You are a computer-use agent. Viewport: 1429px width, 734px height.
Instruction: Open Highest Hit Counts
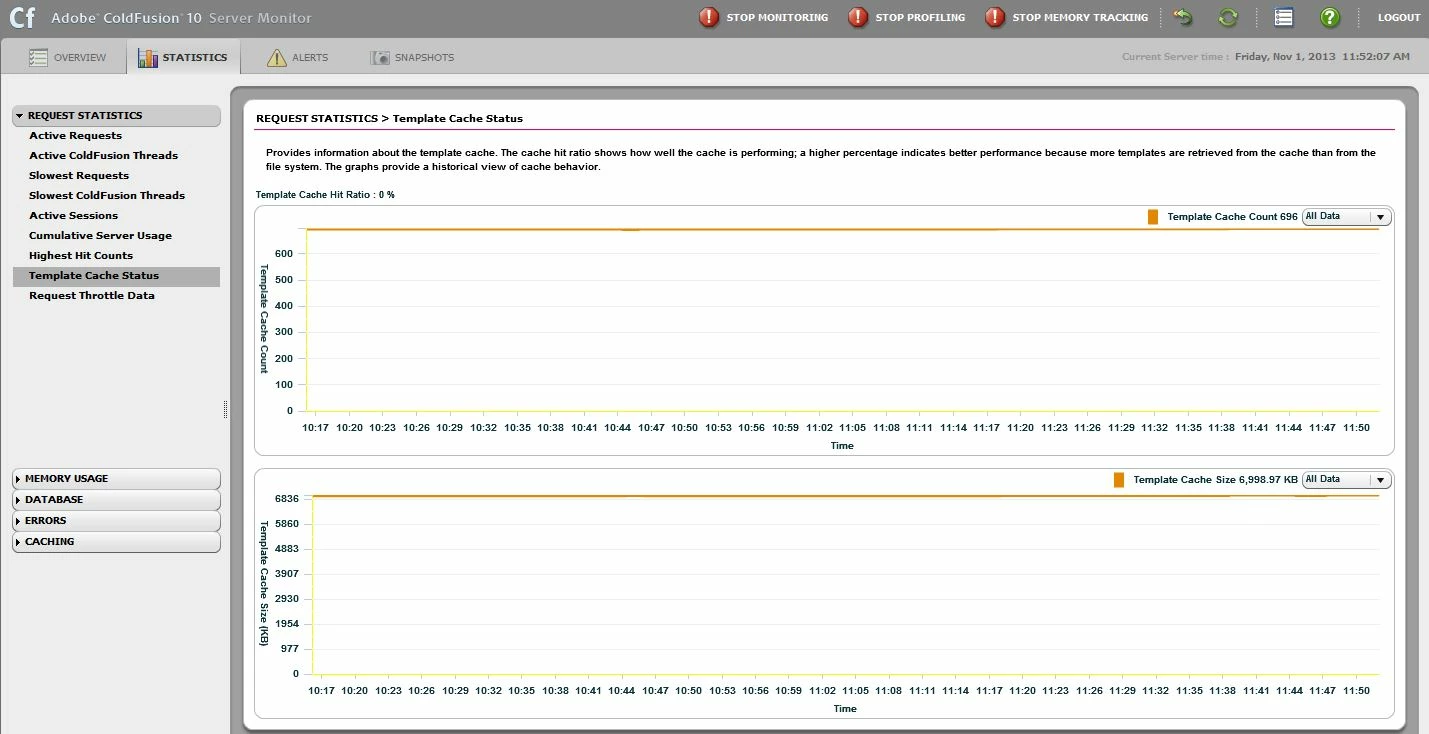point(116,256)
